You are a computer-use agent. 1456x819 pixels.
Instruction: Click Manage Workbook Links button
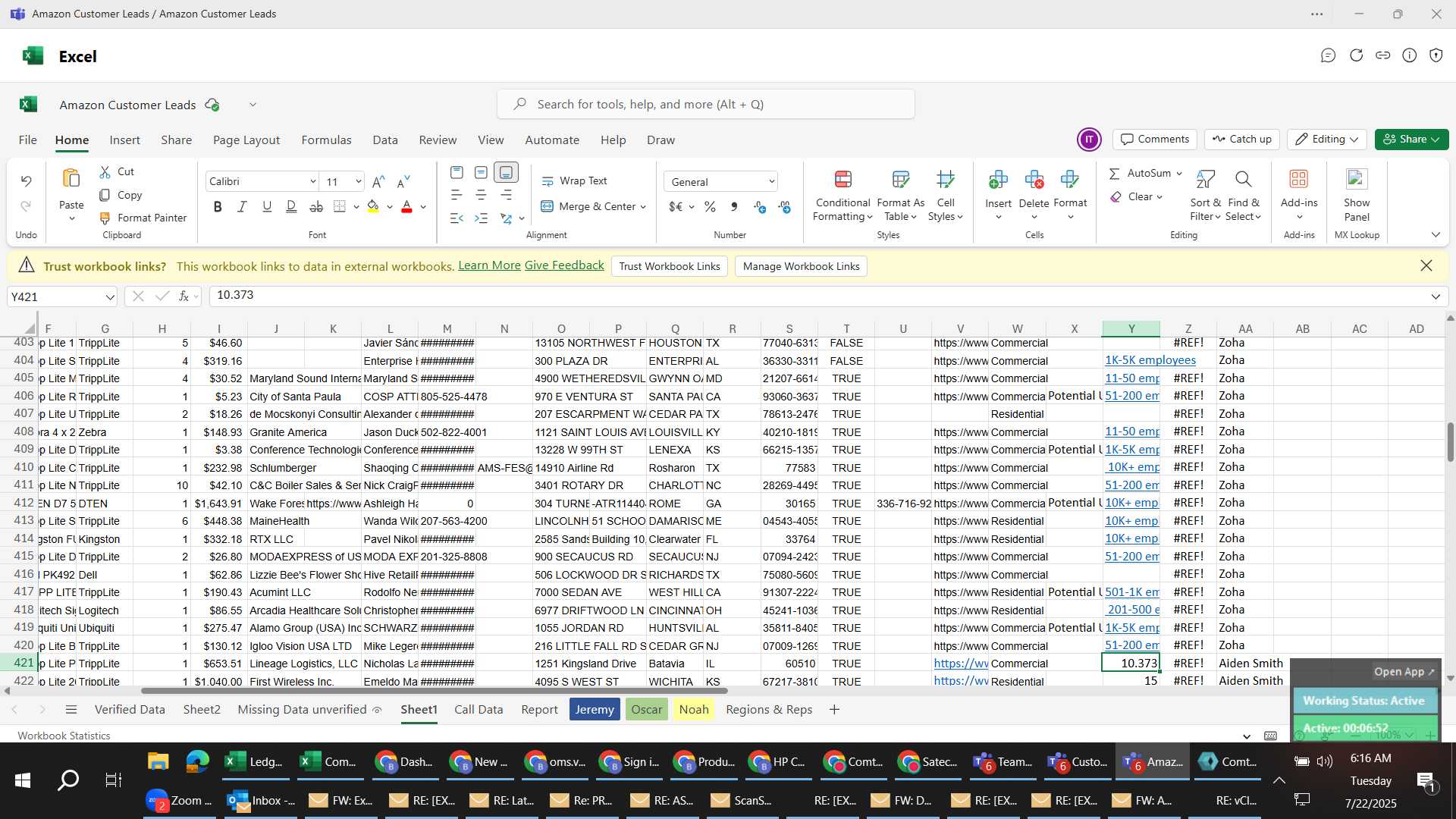(x=801, y=266)
